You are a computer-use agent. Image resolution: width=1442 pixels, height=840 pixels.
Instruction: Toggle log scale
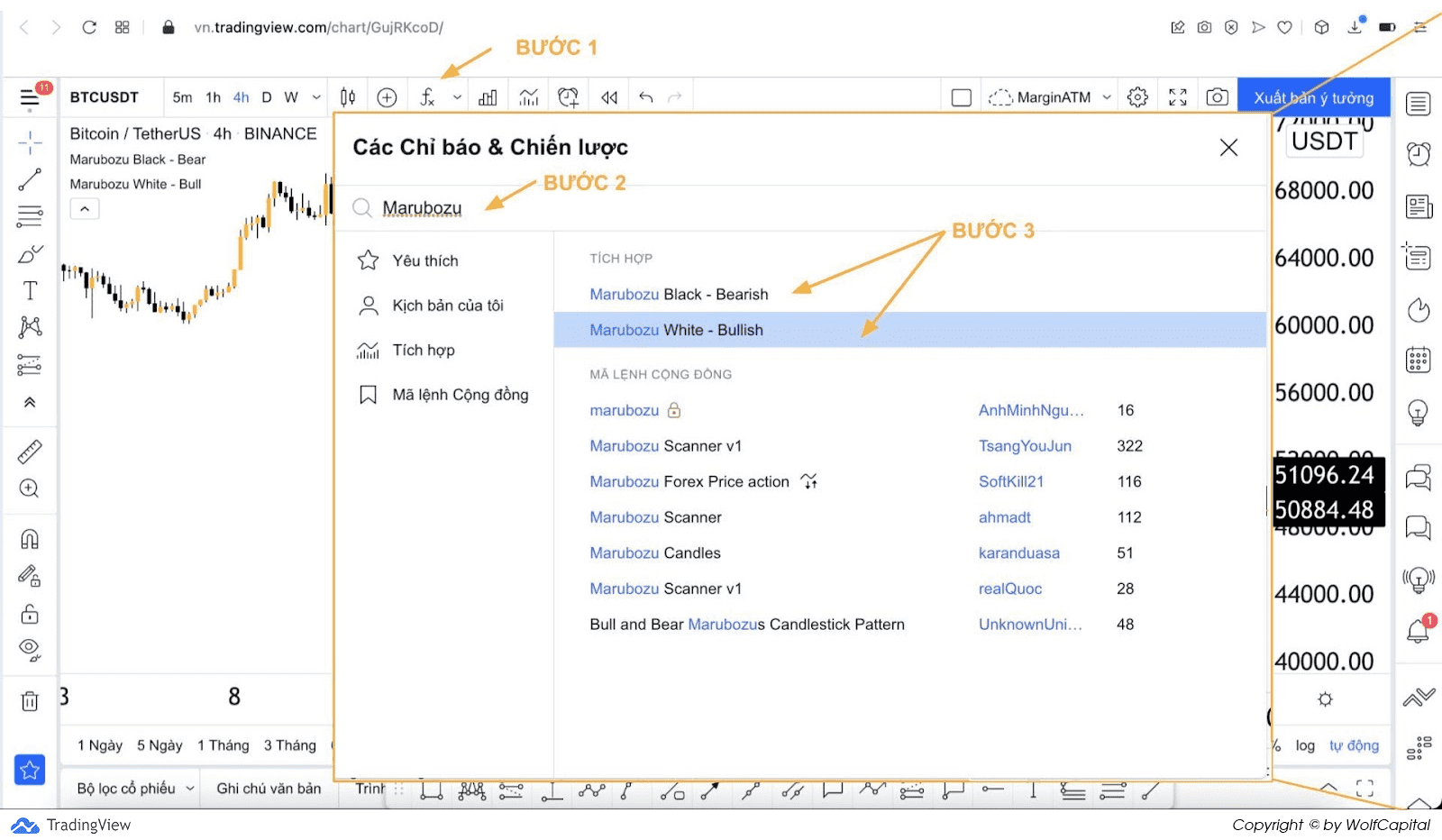[x=1305, y=745]
